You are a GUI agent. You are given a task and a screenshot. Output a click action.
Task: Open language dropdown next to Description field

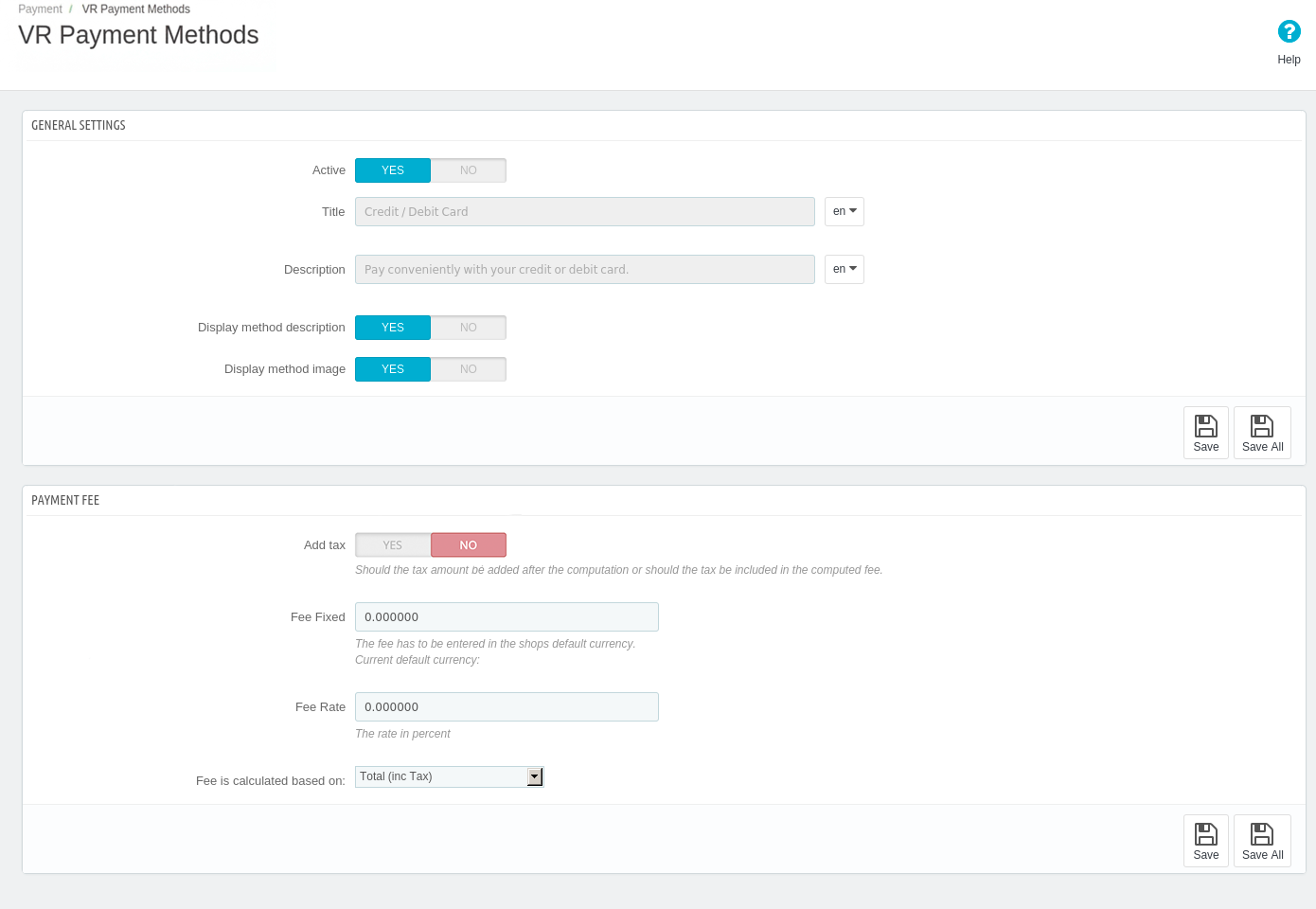[845, 269]
